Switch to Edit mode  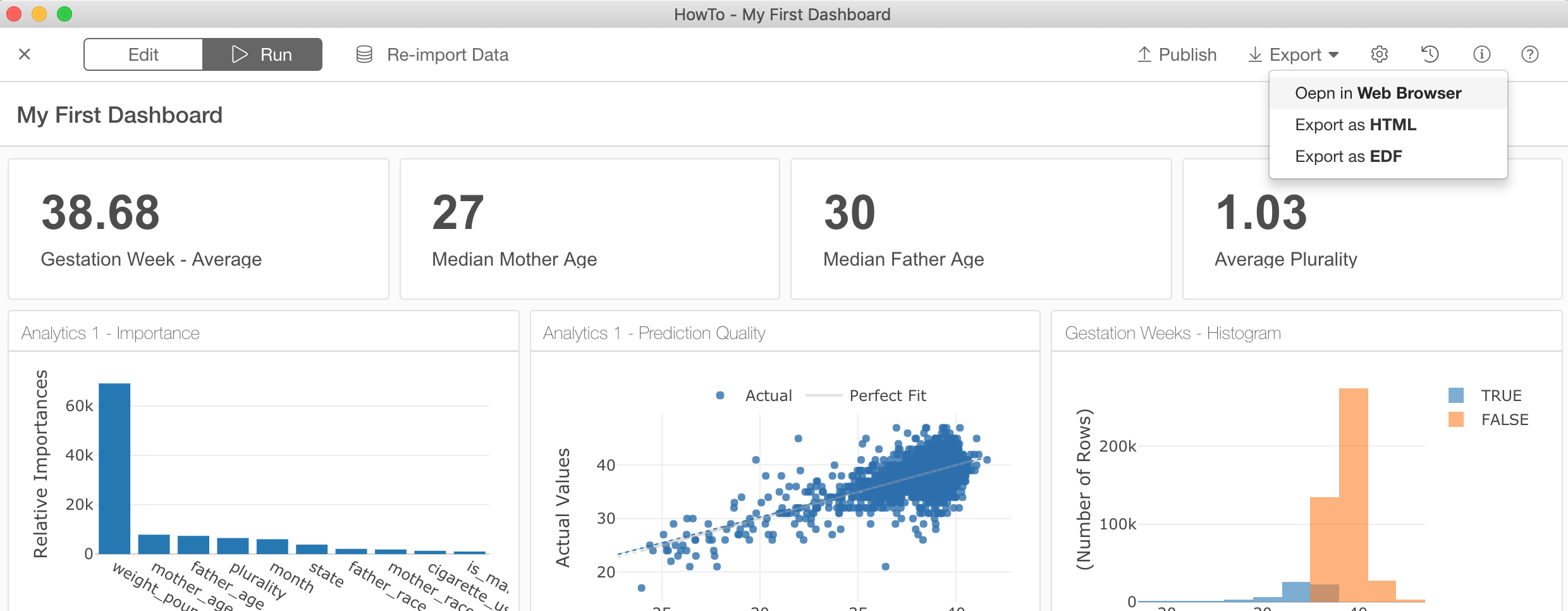point(144,54)
